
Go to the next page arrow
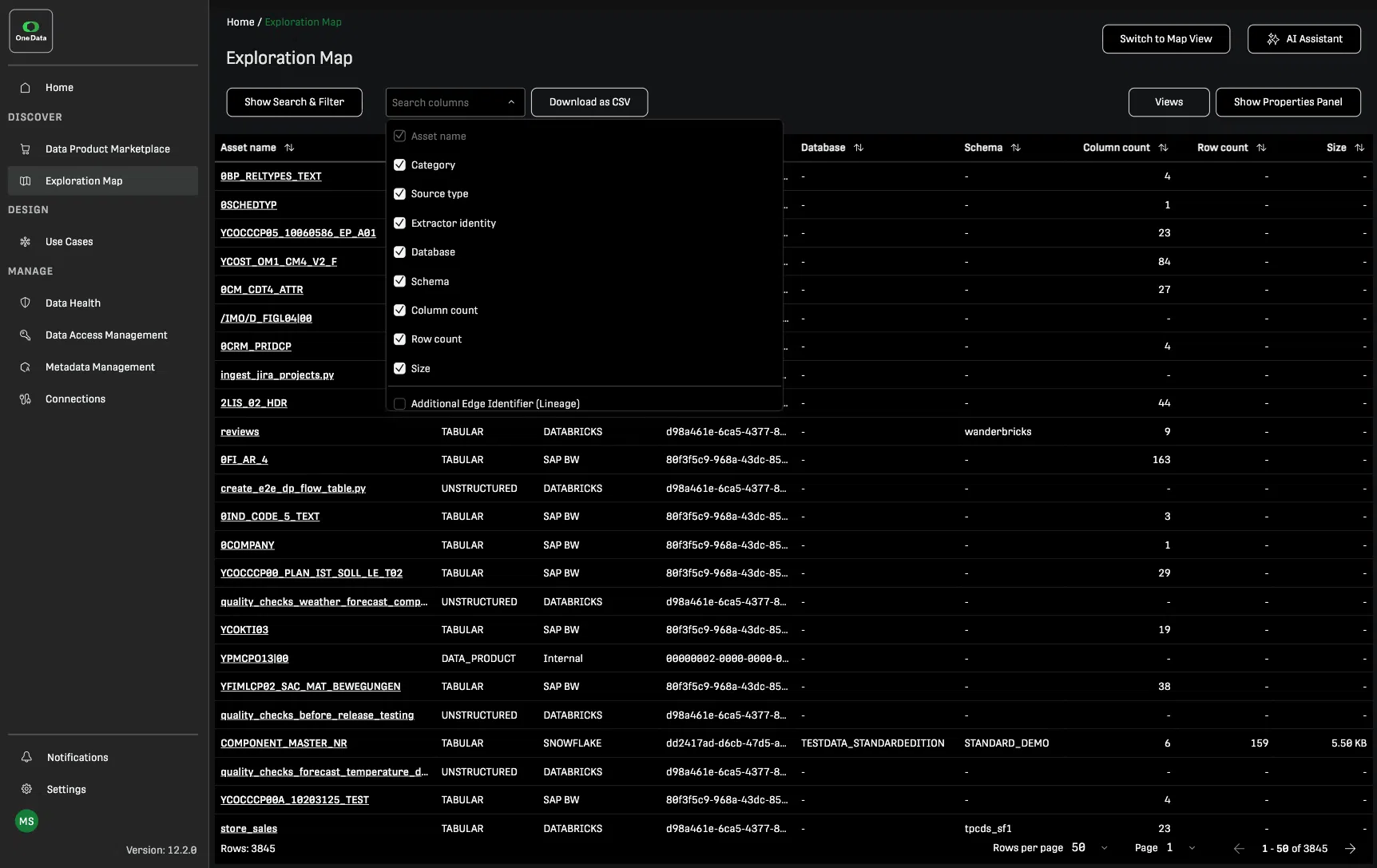pos(1351,849)
